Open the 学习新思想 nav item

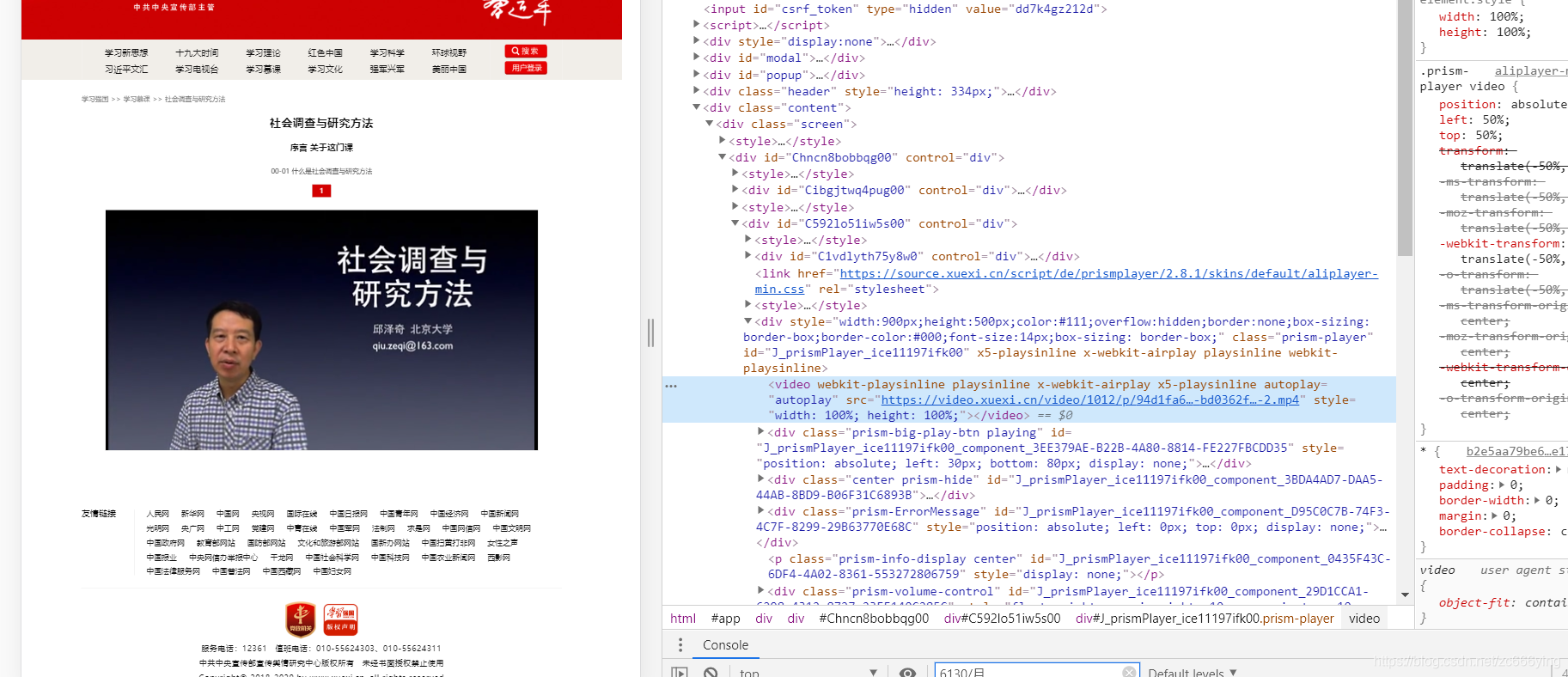(x=126, y=53)
